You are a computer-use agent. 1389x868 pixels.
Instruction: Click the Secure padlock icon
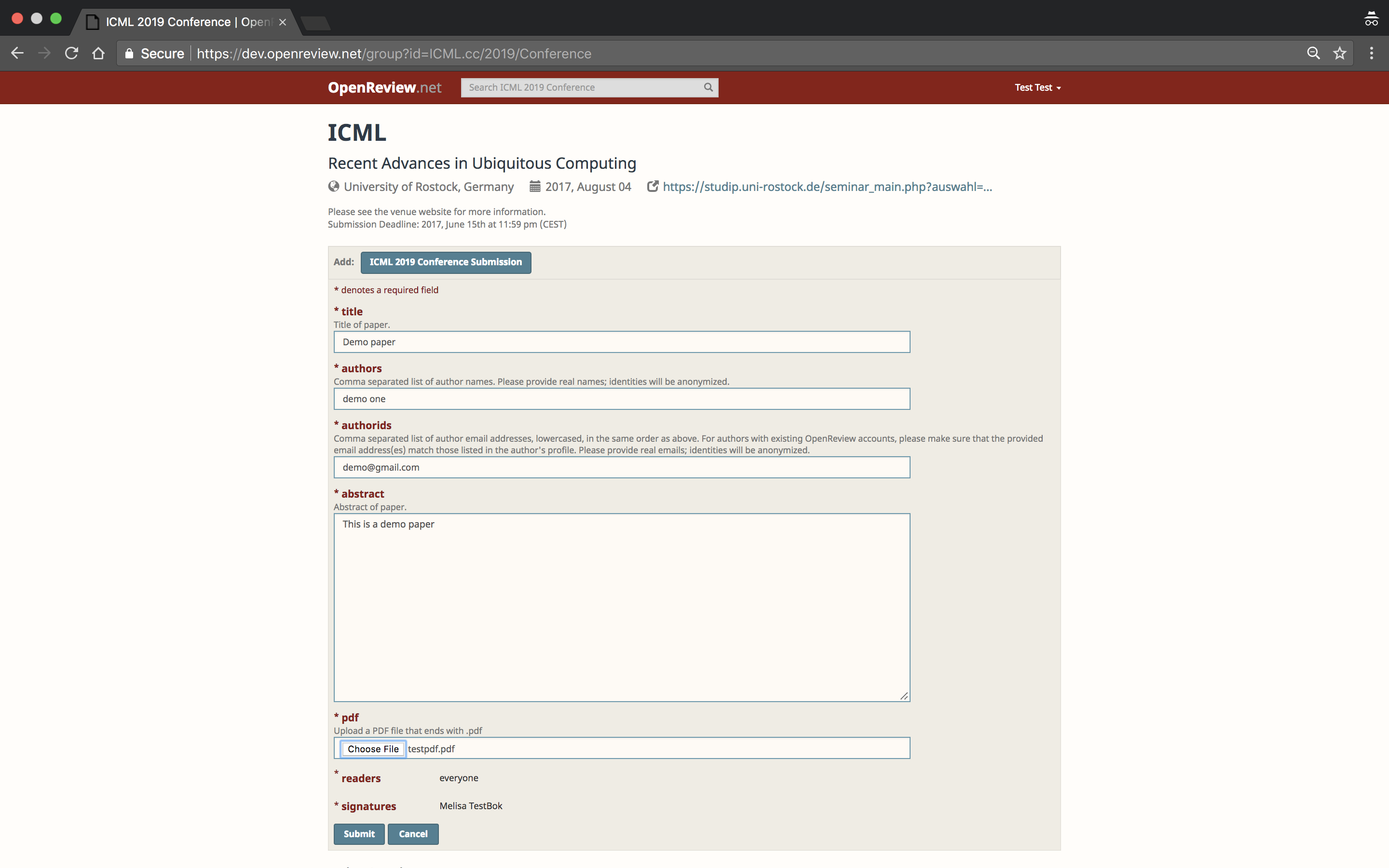pos(129,54)
